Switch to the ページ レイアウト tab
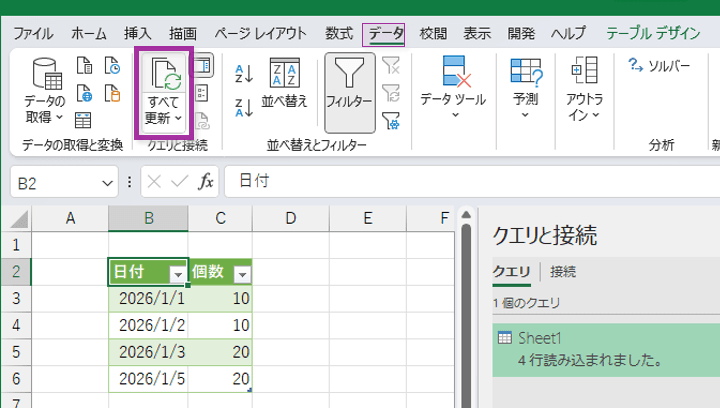The image size is (720, 408). [260, 34]
